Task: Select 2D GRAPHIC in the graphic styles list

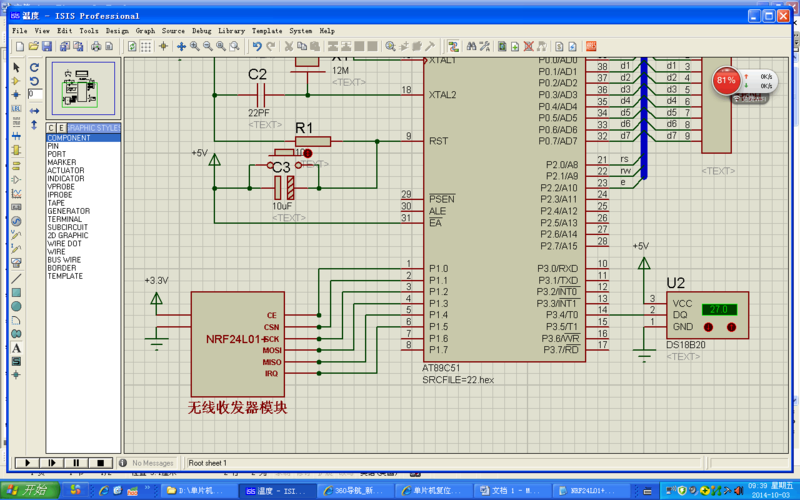Action: tap(84, 235)
